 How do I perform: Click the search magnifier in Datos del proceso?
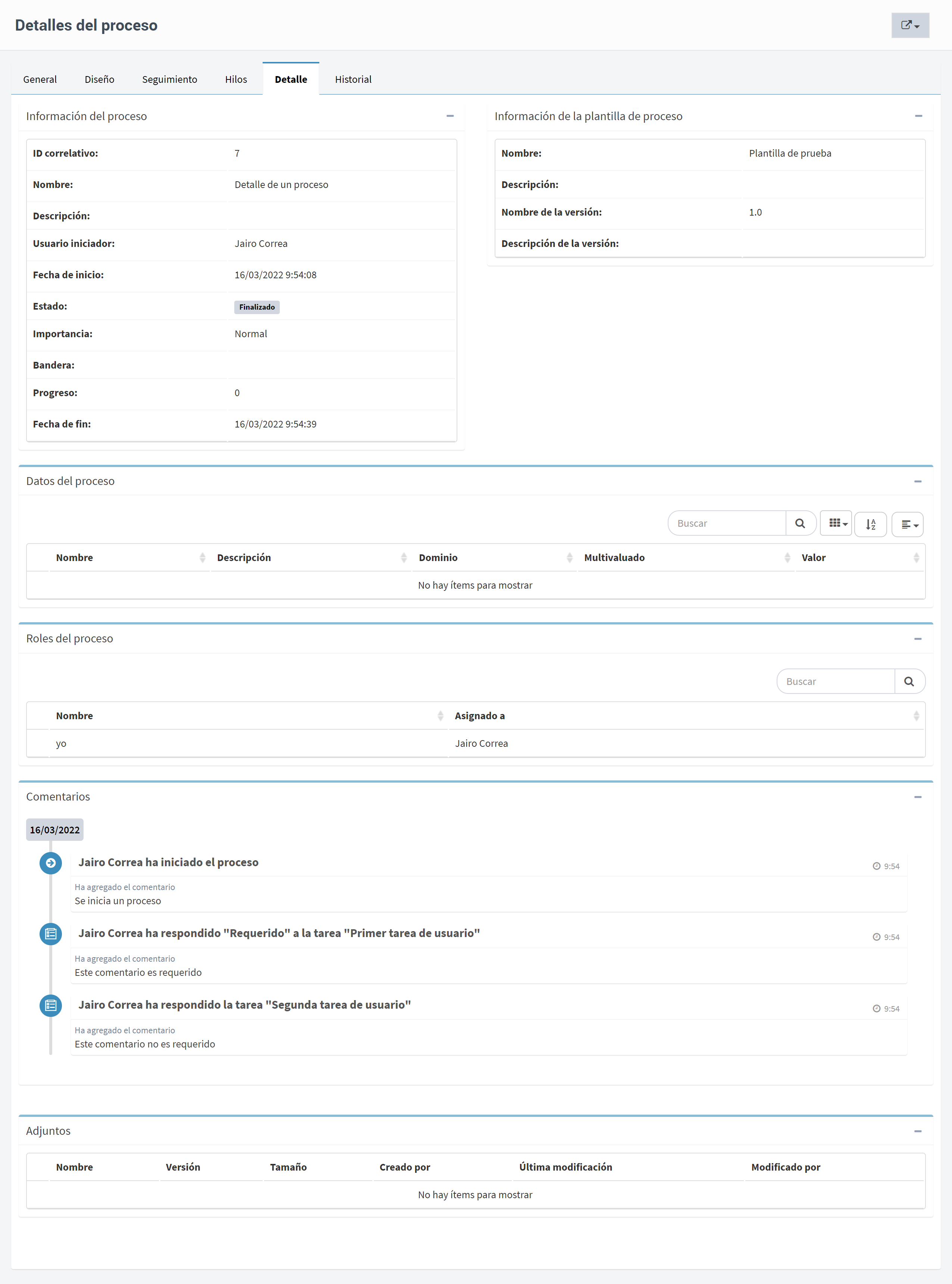(800, 523)
